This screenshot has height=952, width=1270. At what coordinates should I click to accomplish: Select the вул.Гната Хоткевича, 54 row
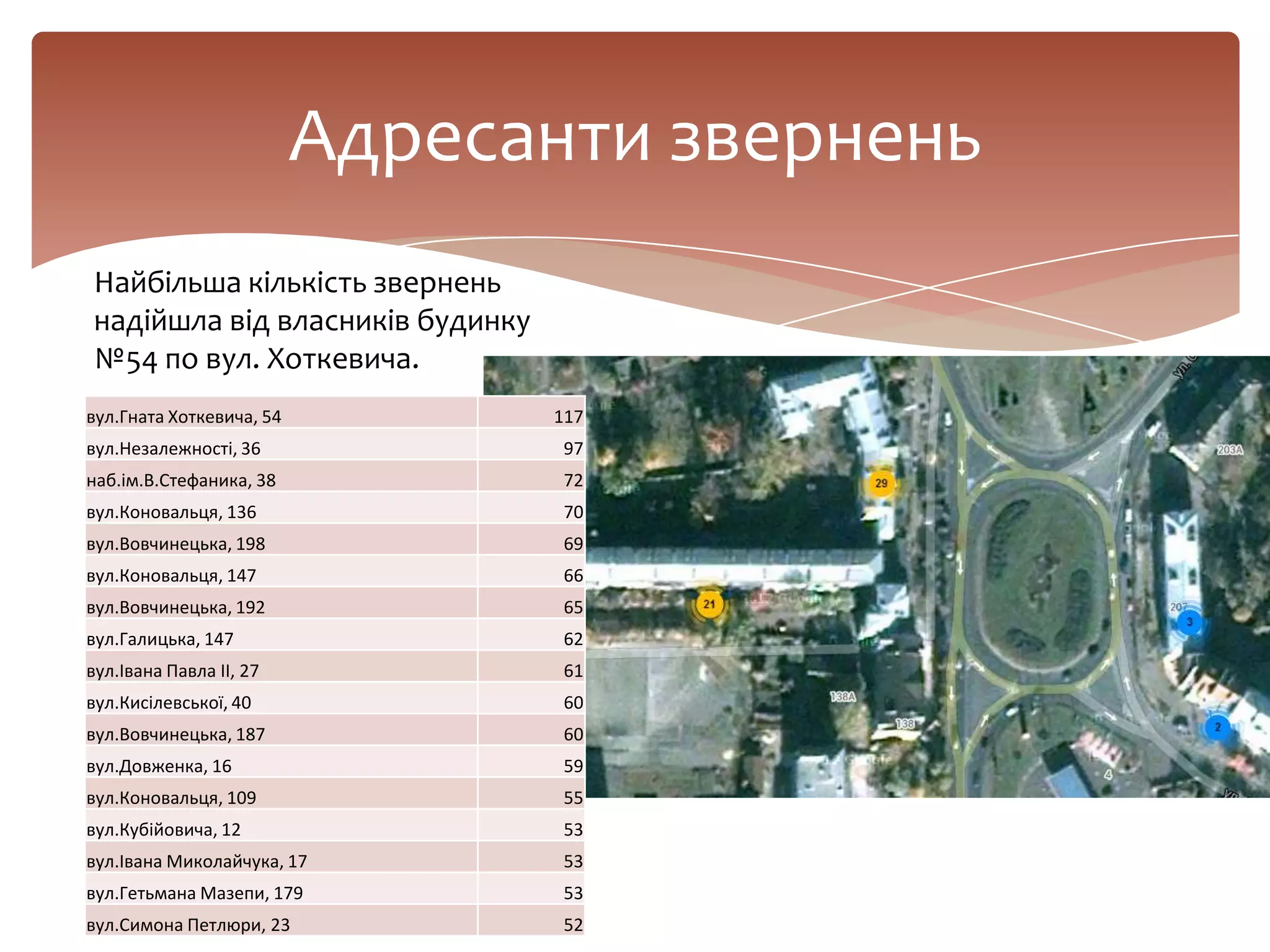tap(184, 416)
